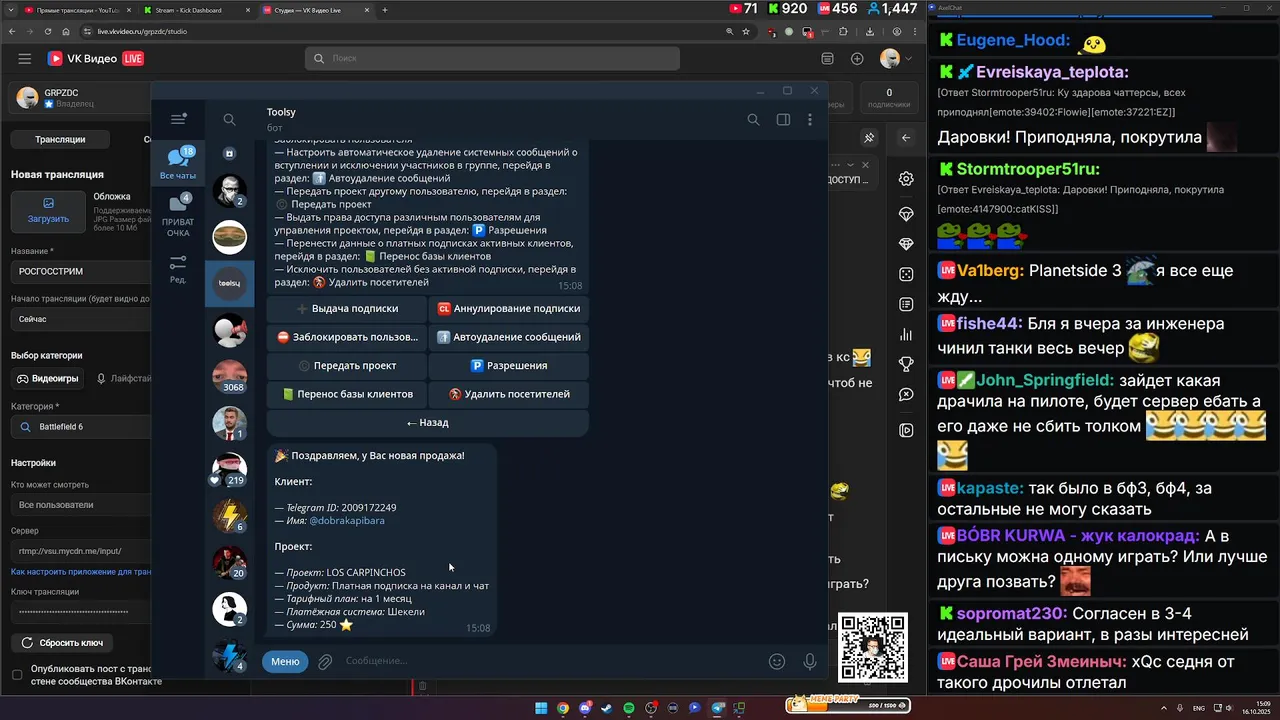Click the diamond icon in VK sidebar
This screenshot has height=720, width=1280.
click(x=906, y=244)
